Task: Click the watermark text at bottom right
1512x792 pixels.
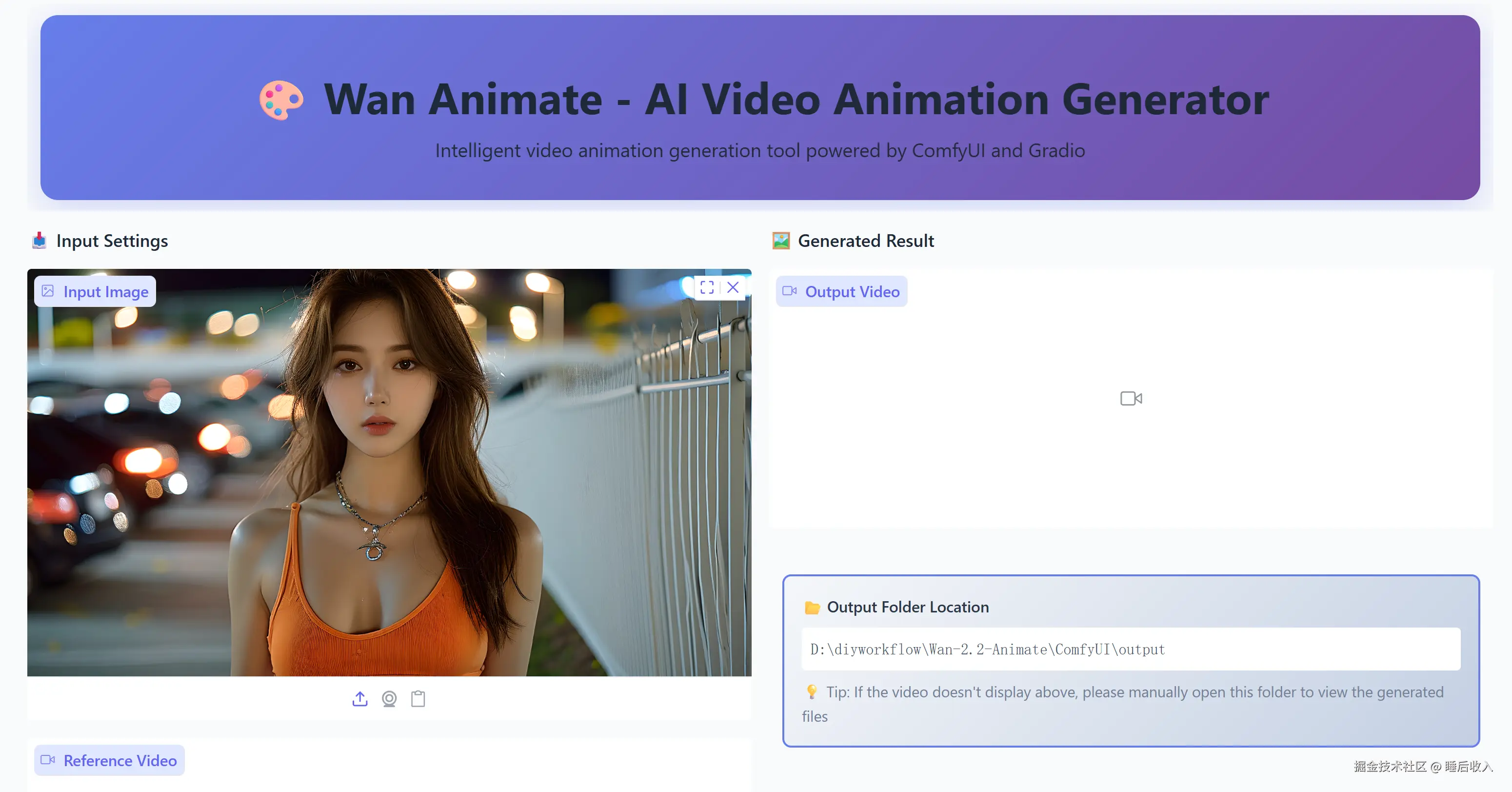Action: (1422, 766)
